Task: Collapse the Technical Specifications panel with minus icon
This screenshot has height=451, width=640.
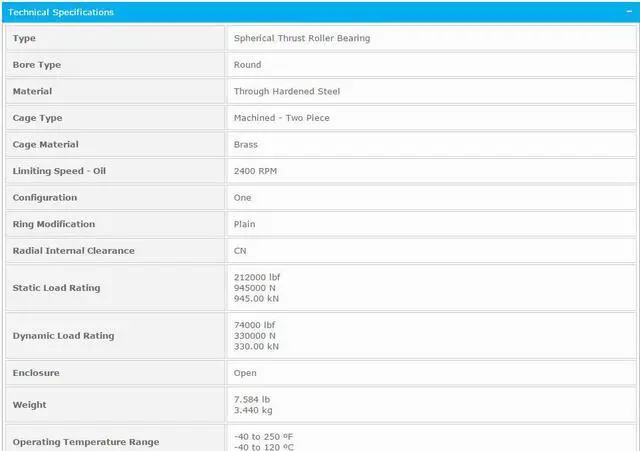Action: coord(626,12)
